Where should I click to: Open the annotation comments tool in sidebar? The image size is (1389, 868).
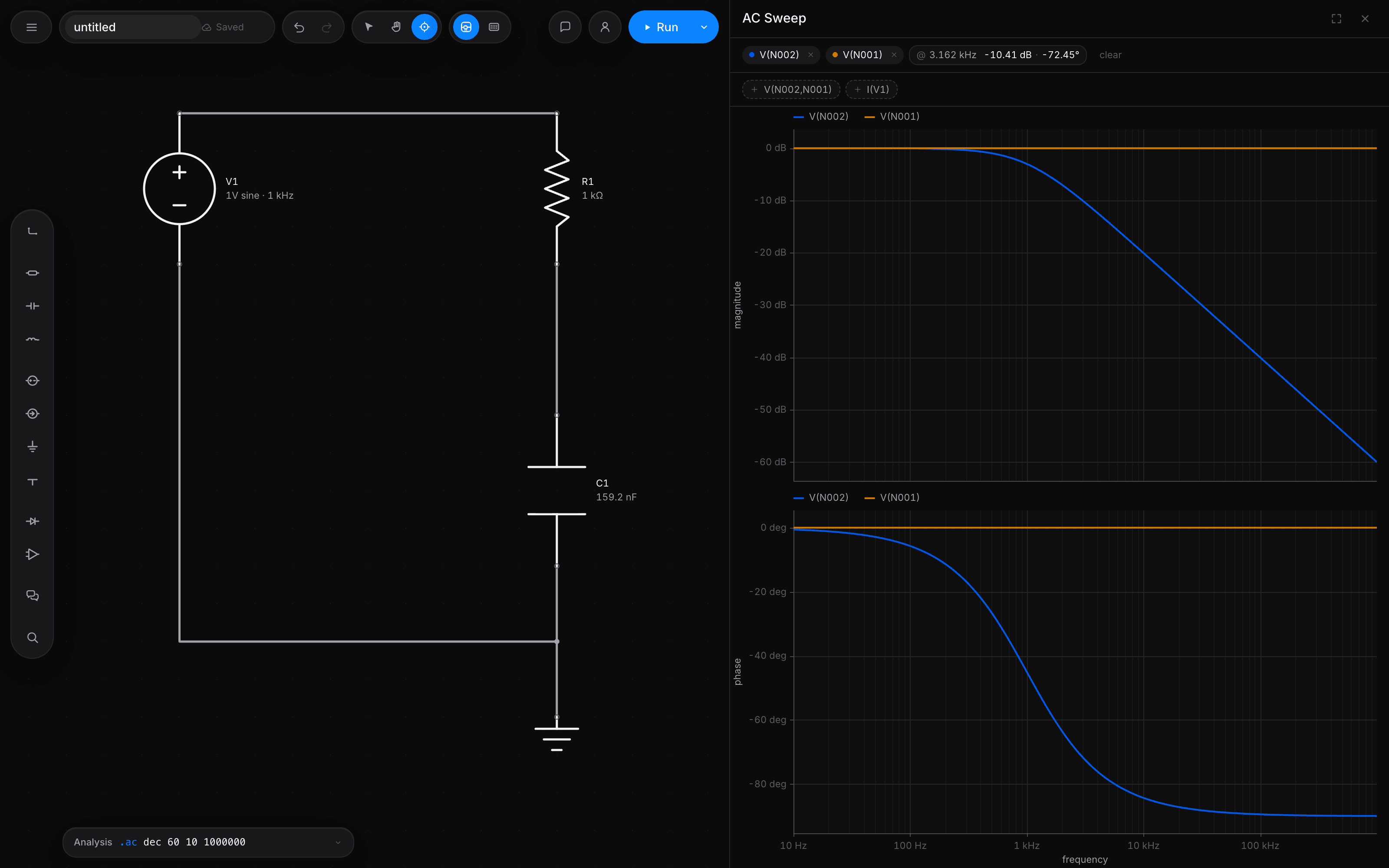(x=32, y=596)
